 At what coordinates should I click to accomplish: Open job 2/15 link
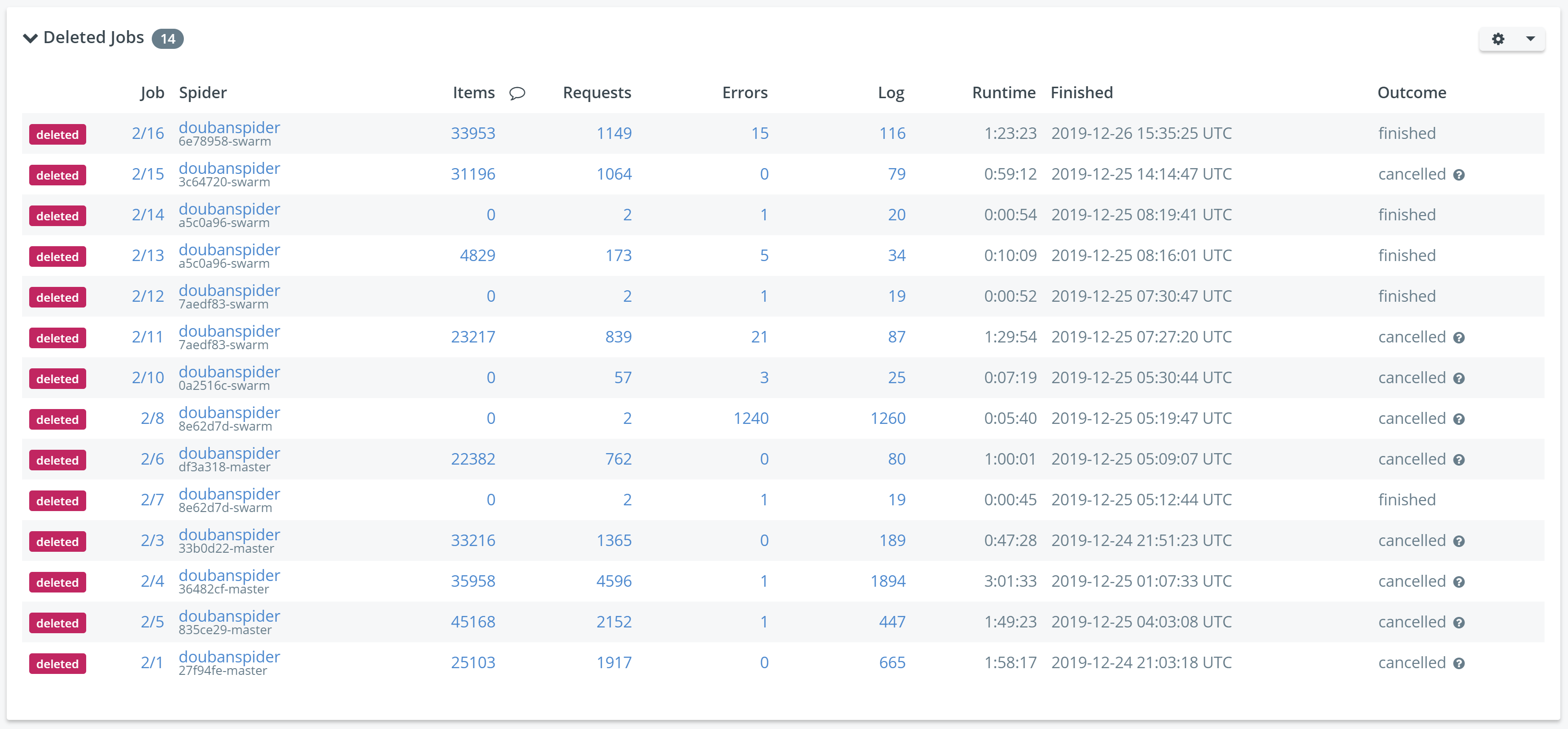(x=148, y=174)
